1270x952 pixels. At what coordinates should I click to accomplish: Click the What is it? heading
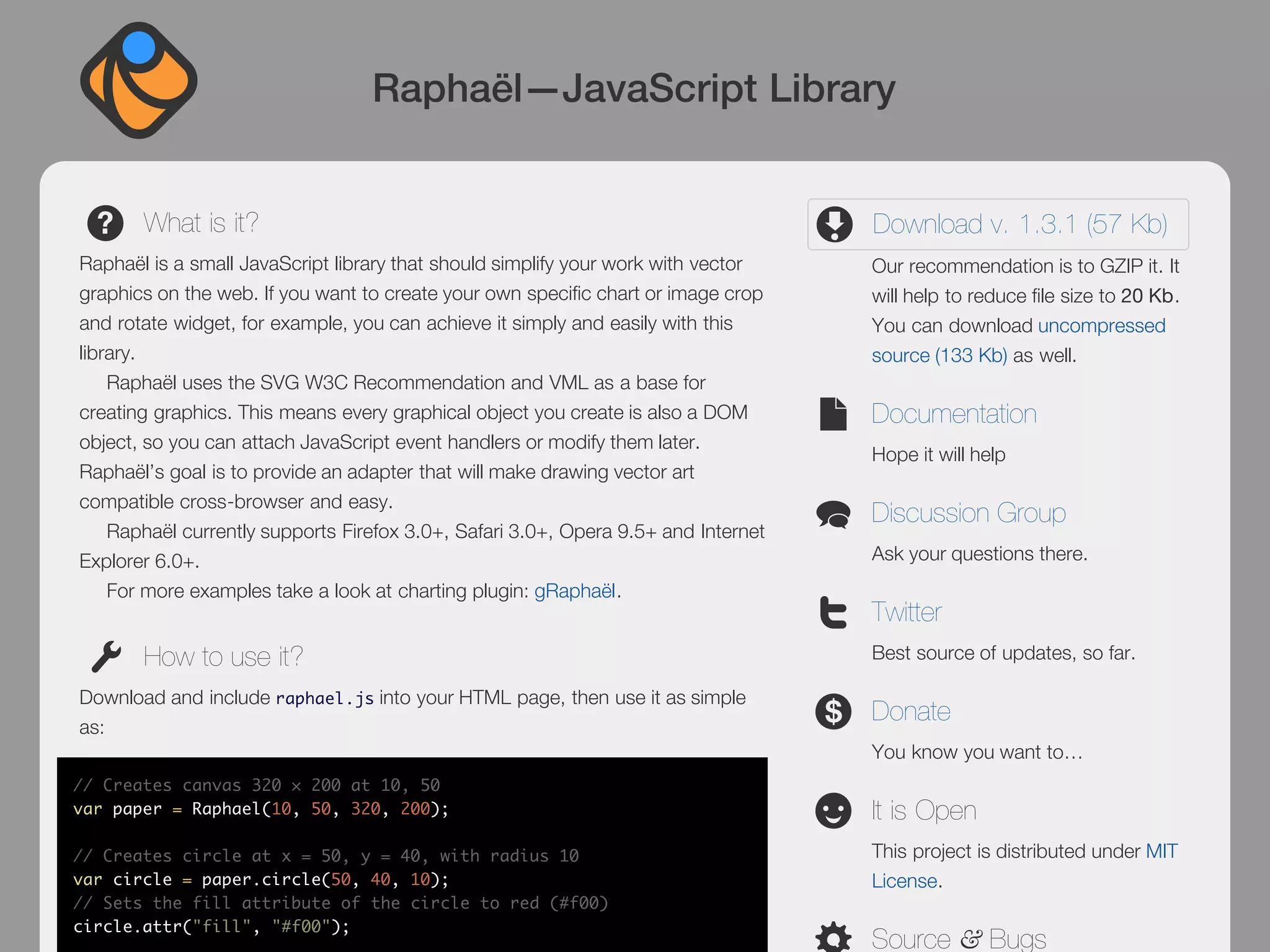[201, 223]
